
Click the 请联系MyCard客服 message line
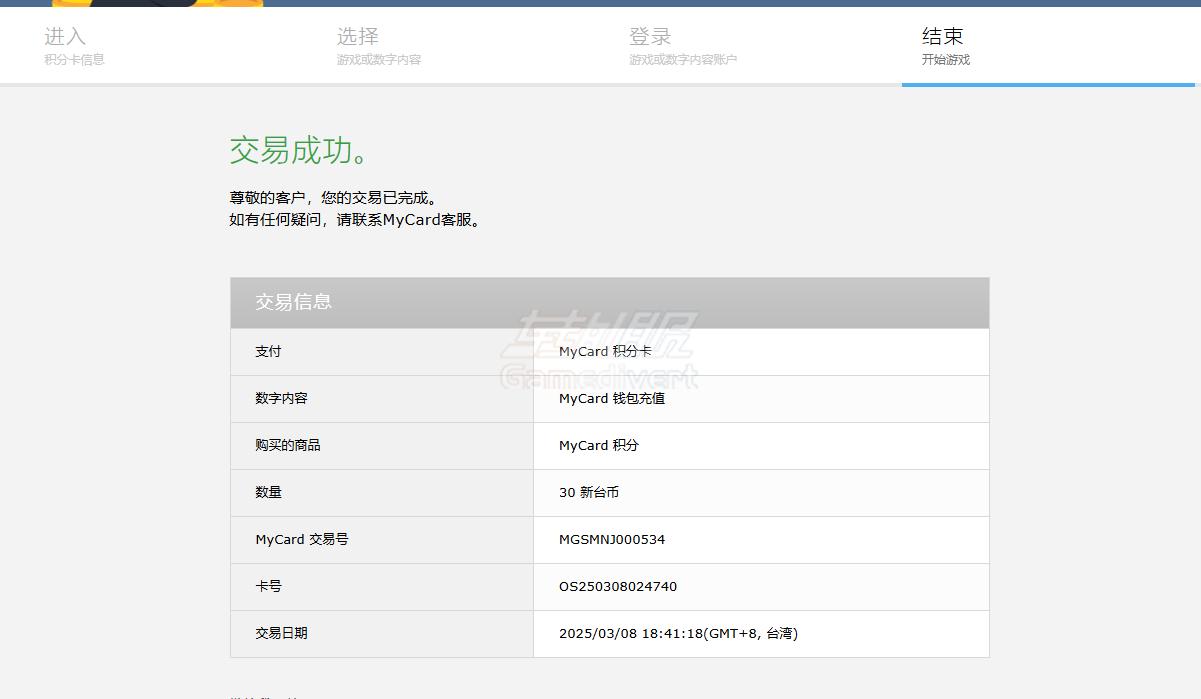[355, 220]
